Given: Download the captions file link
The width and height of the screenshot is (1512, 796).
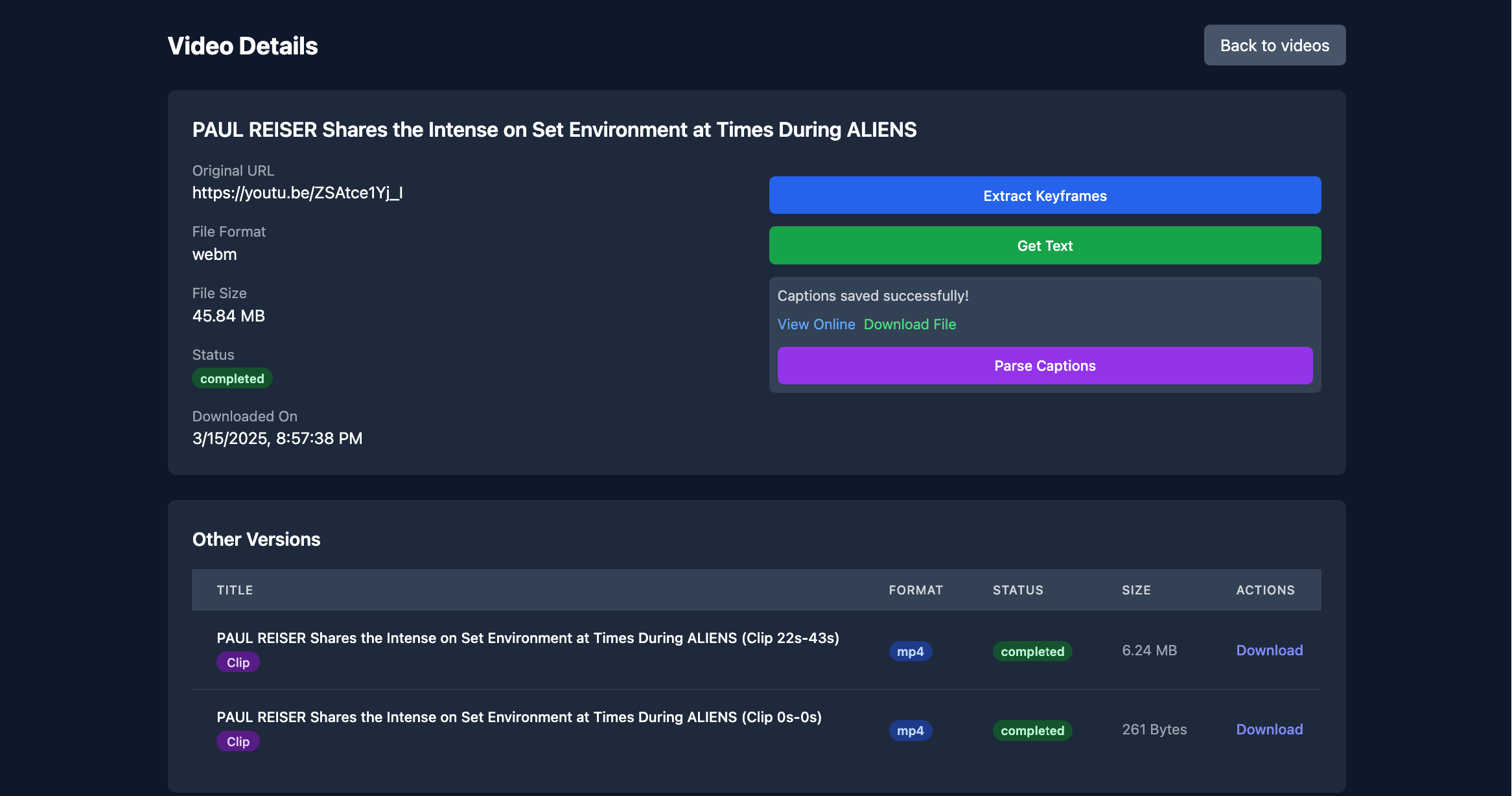Looking at the screenshot, I should (x=909, y=324).
